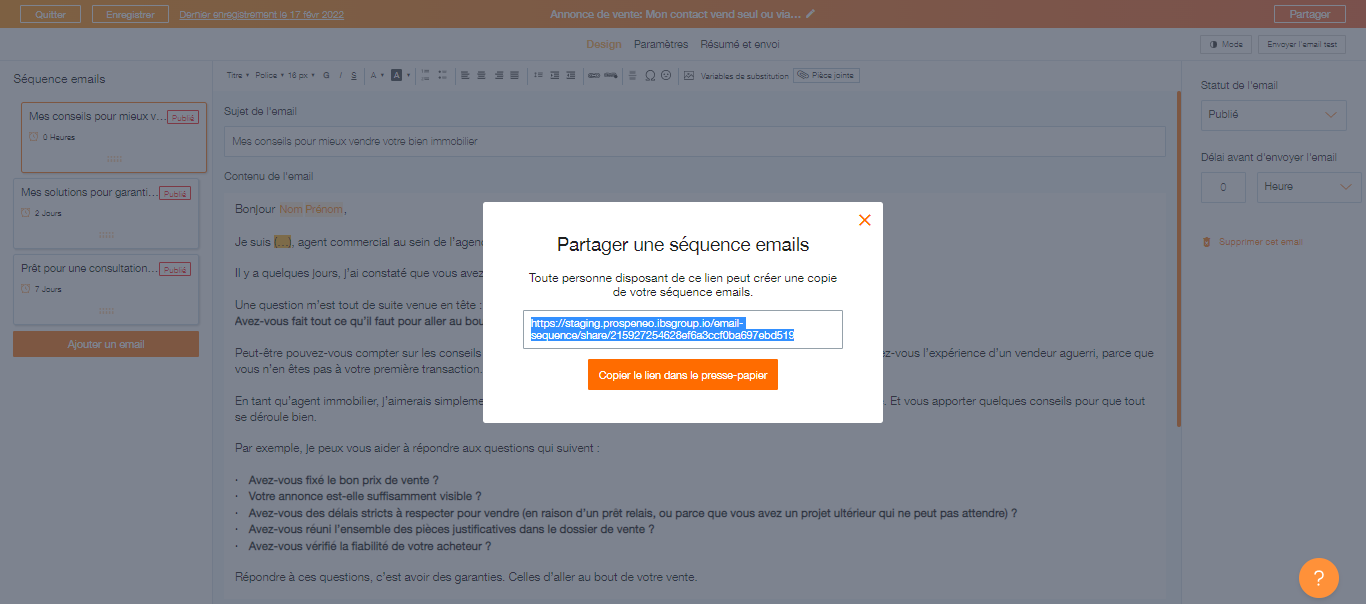This screenshot has width=1366, height=604.
Task: Click the editor vertical scrollbar
Action: (1179, 260)
